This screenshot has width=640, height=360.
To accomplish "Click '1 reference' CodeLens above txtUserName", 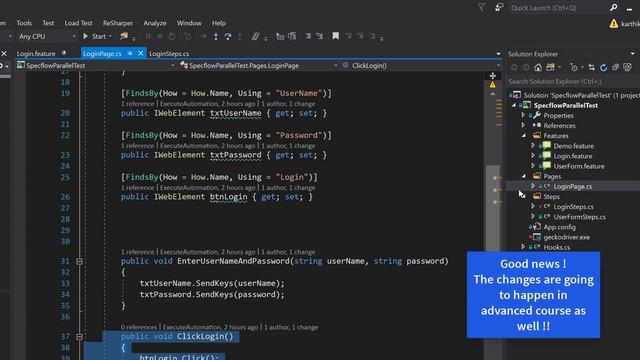I will (138, 104).
